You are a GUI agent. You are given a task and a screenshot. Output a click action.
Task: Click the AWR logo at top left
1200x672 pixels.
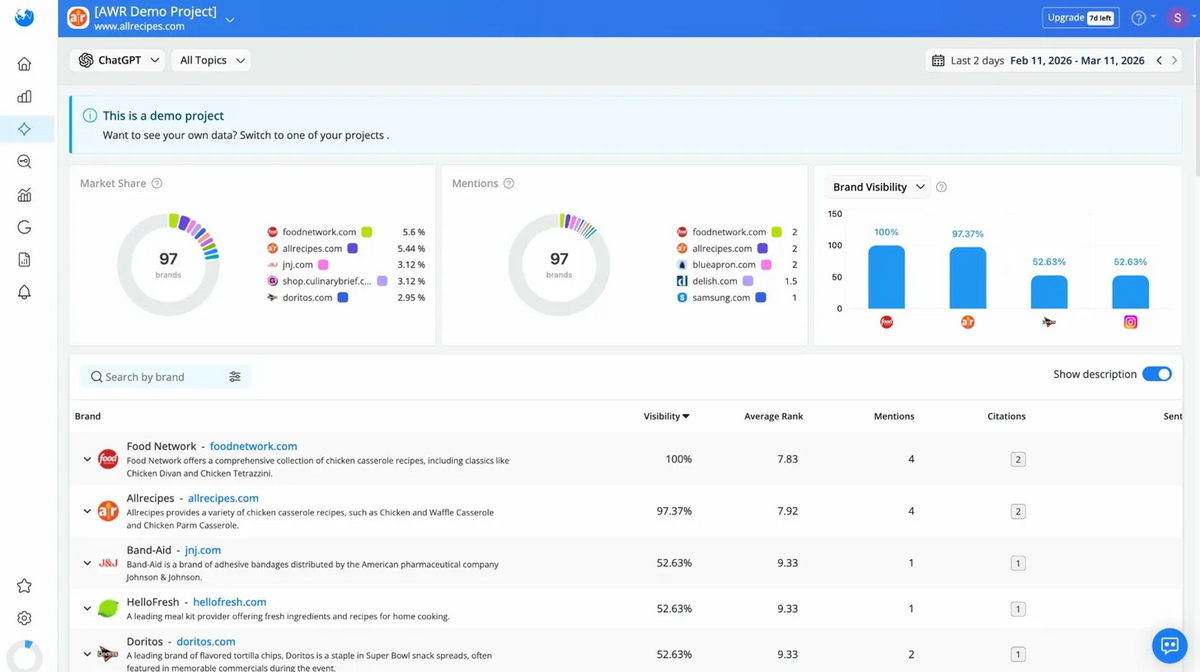24,17
